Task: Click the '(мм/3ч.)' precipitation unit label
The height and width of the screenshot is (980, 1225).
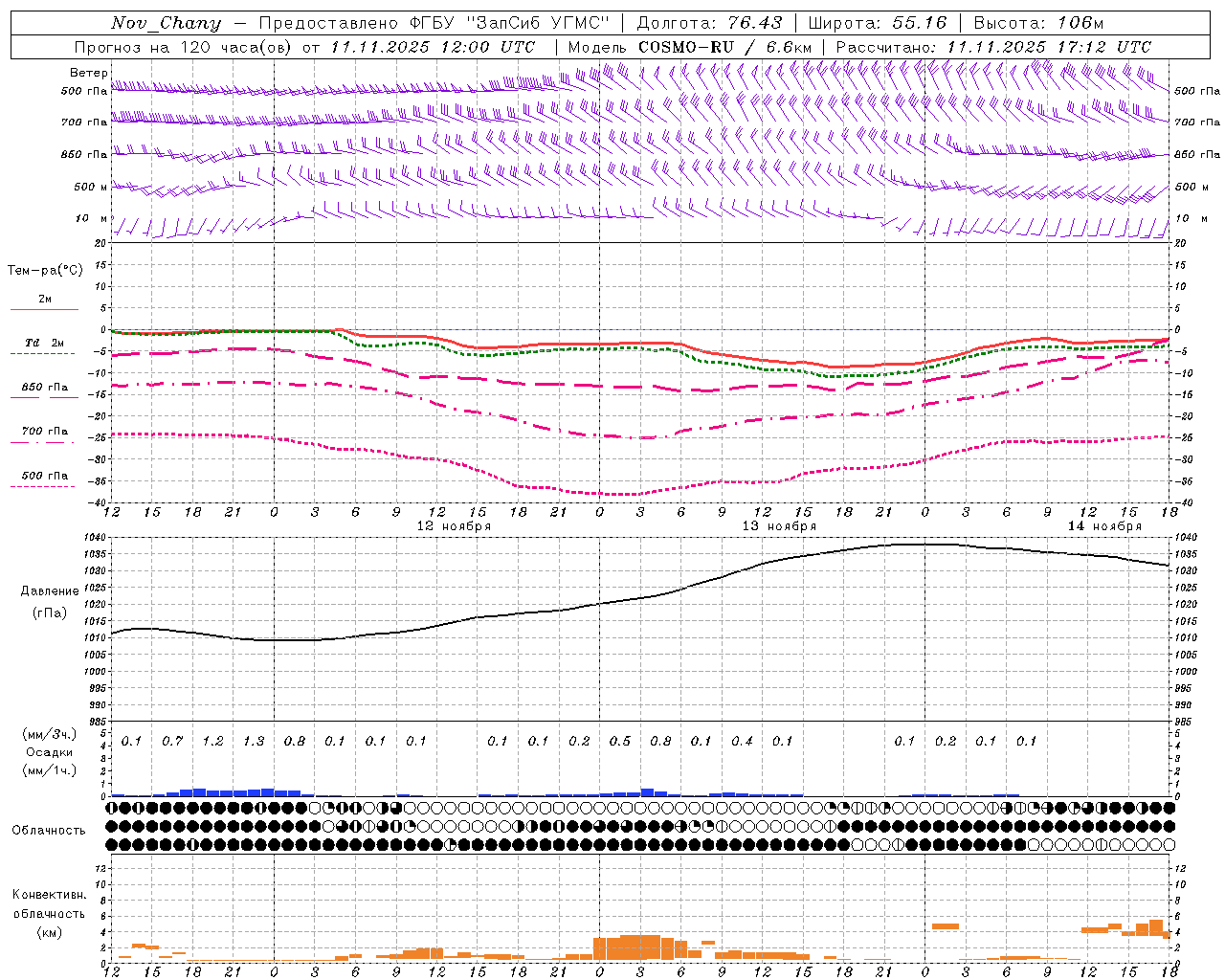Action: 50,734
